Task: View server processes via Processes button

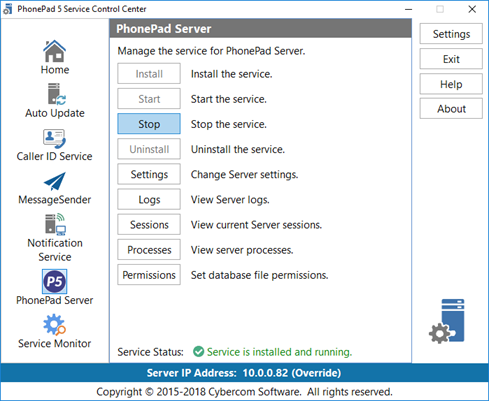Action: coord(149,250)
